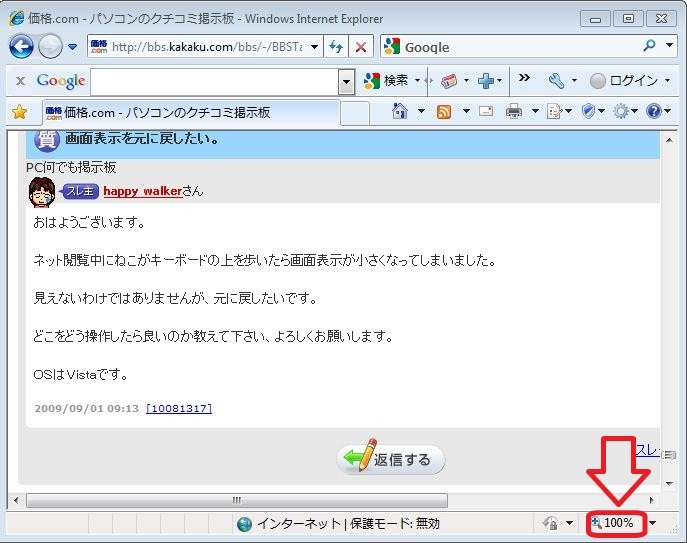687x543 pixels.
Task: Click the インターネット security zone globe icon
Action: (244, 524)
